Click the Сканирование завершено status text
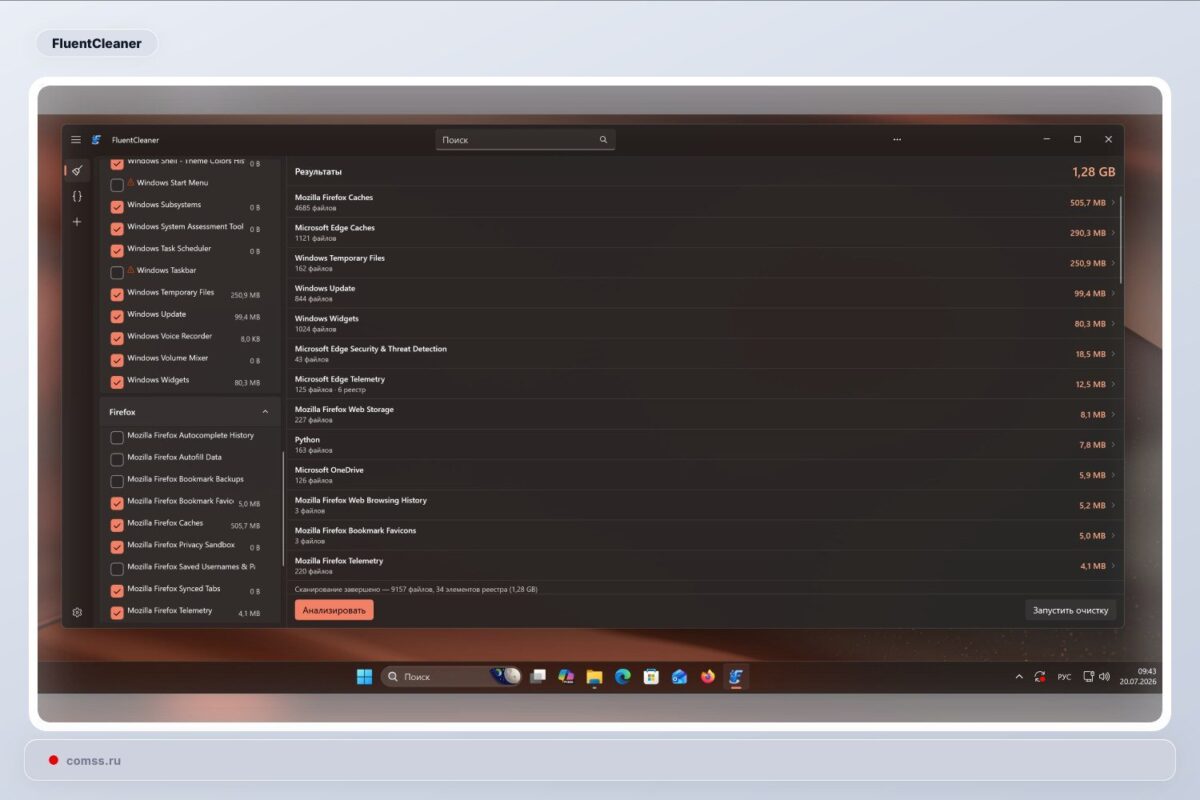Viewport: 1200px width, 800px height. pyautogui.click(x=416, y=590)
